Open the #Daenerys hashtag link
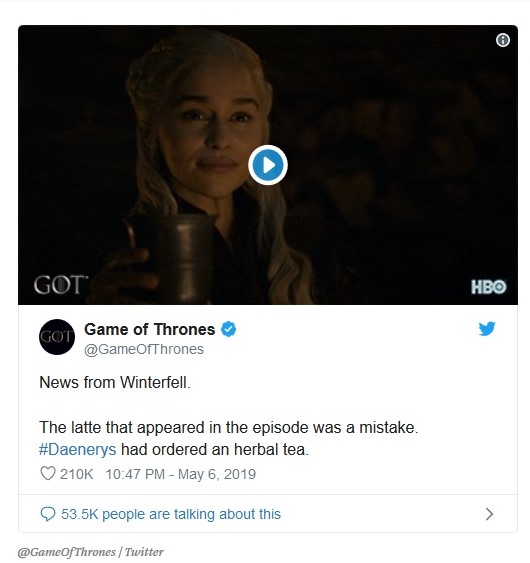Viewport: 530px width, 563px height. (77, 450)
